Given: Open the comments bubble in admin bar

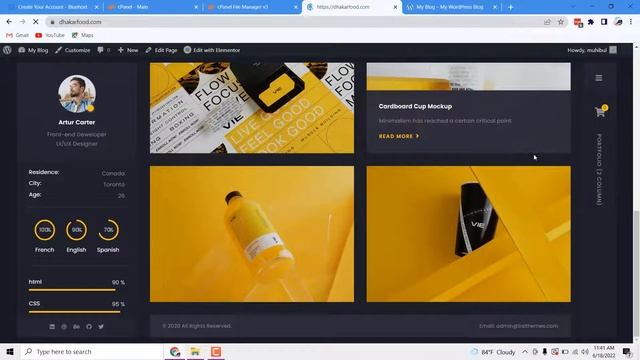Looking at the screenshot, I should (104, 50).
